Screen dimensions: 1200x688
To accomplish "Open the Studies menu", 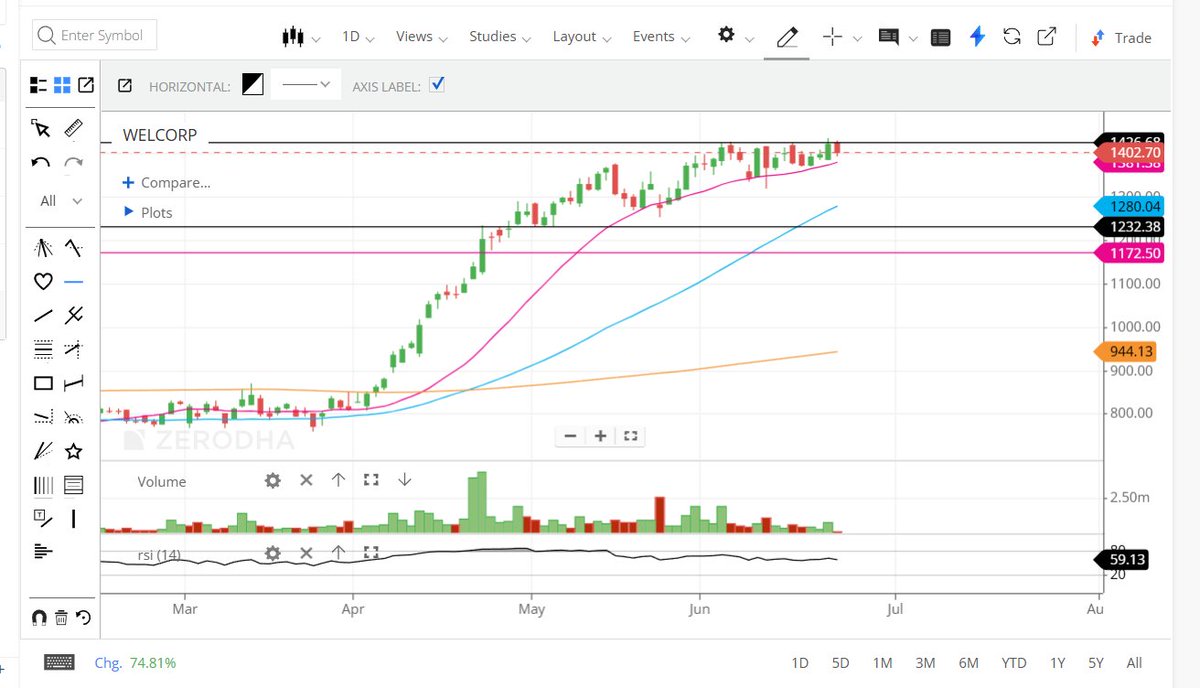I will coord(500,37).
